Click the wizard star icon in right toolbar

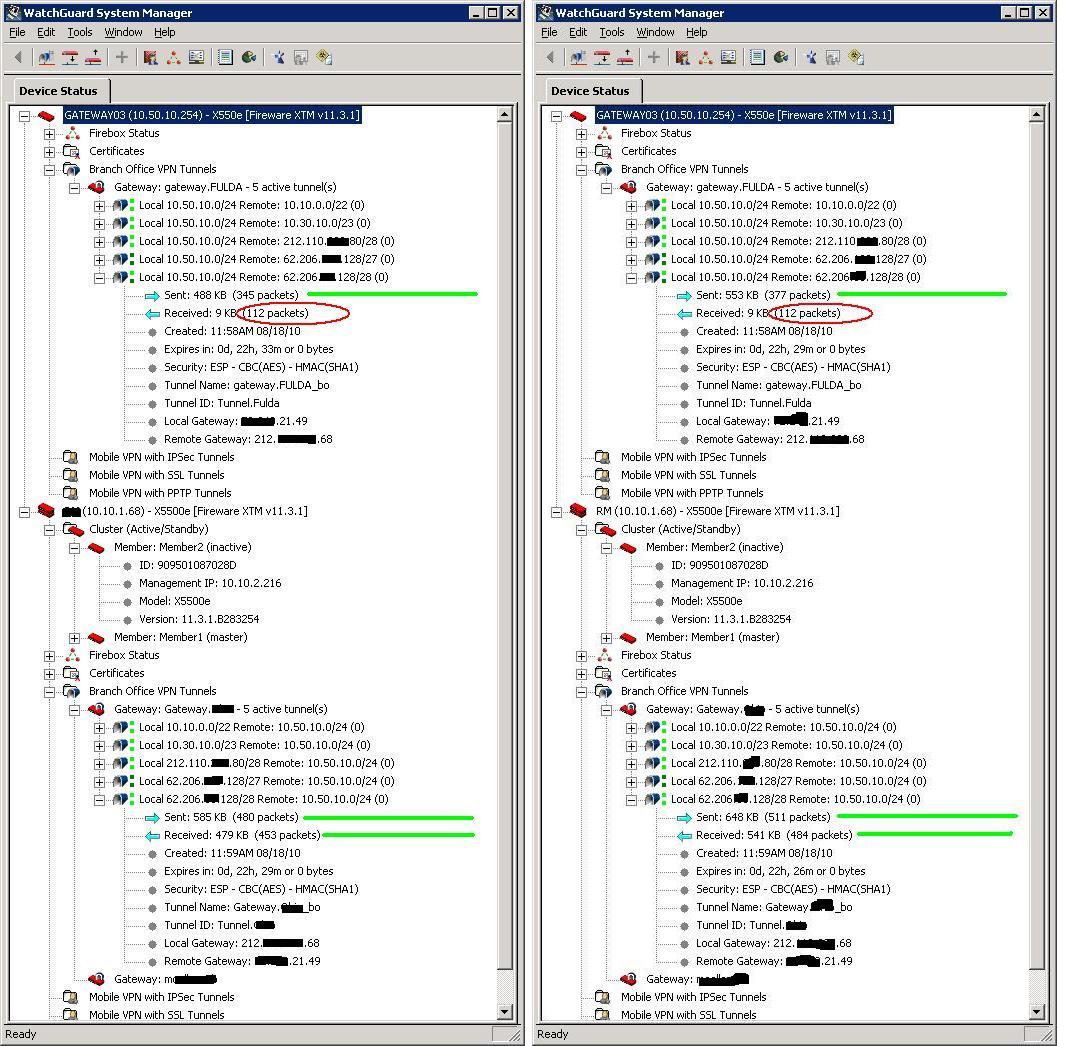tap(811, 57)
